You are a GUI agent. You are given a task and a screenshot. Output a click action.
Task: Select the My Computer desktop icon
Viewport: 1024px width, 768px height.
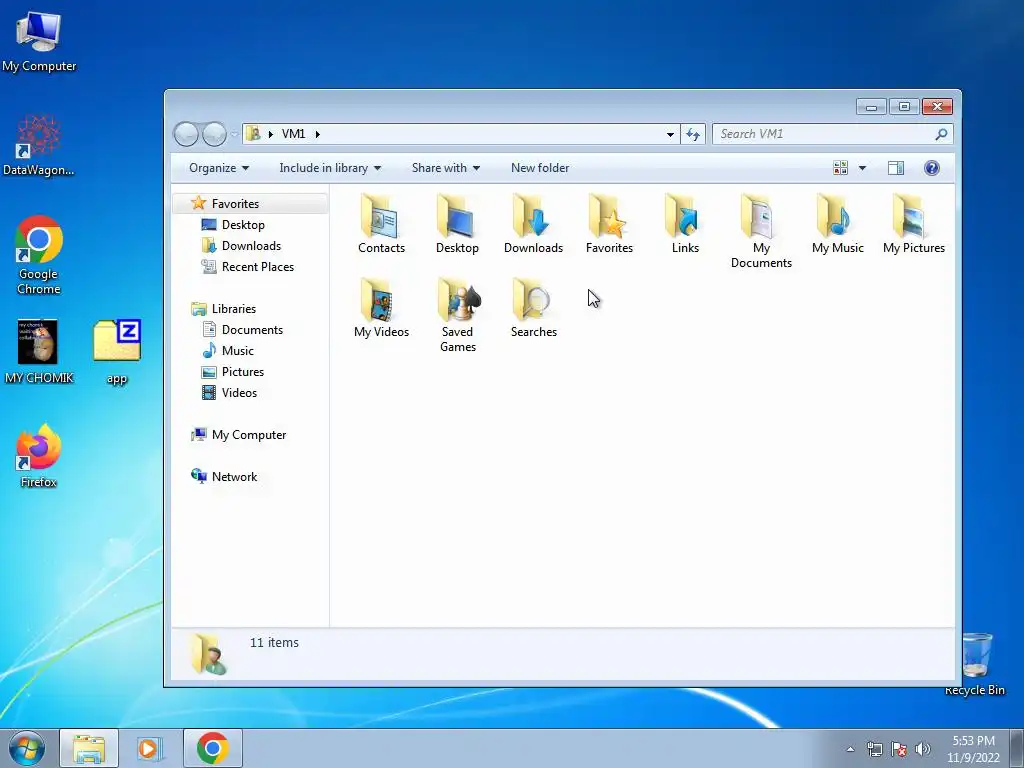click(x=39, y=42)
